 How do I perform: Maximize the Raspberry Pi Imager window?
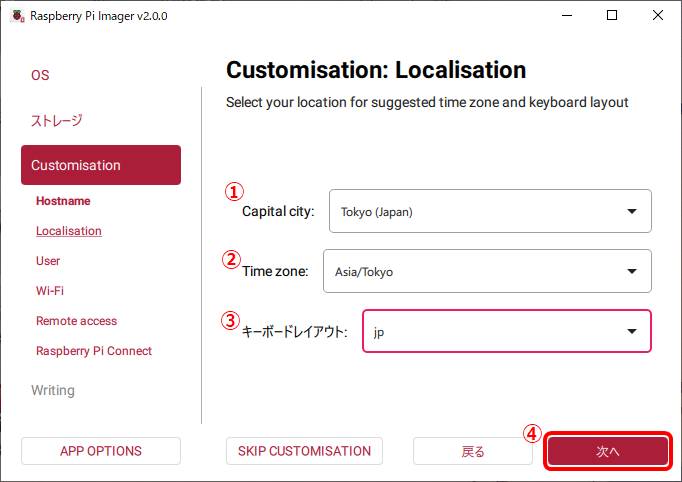tap(612, 16)
